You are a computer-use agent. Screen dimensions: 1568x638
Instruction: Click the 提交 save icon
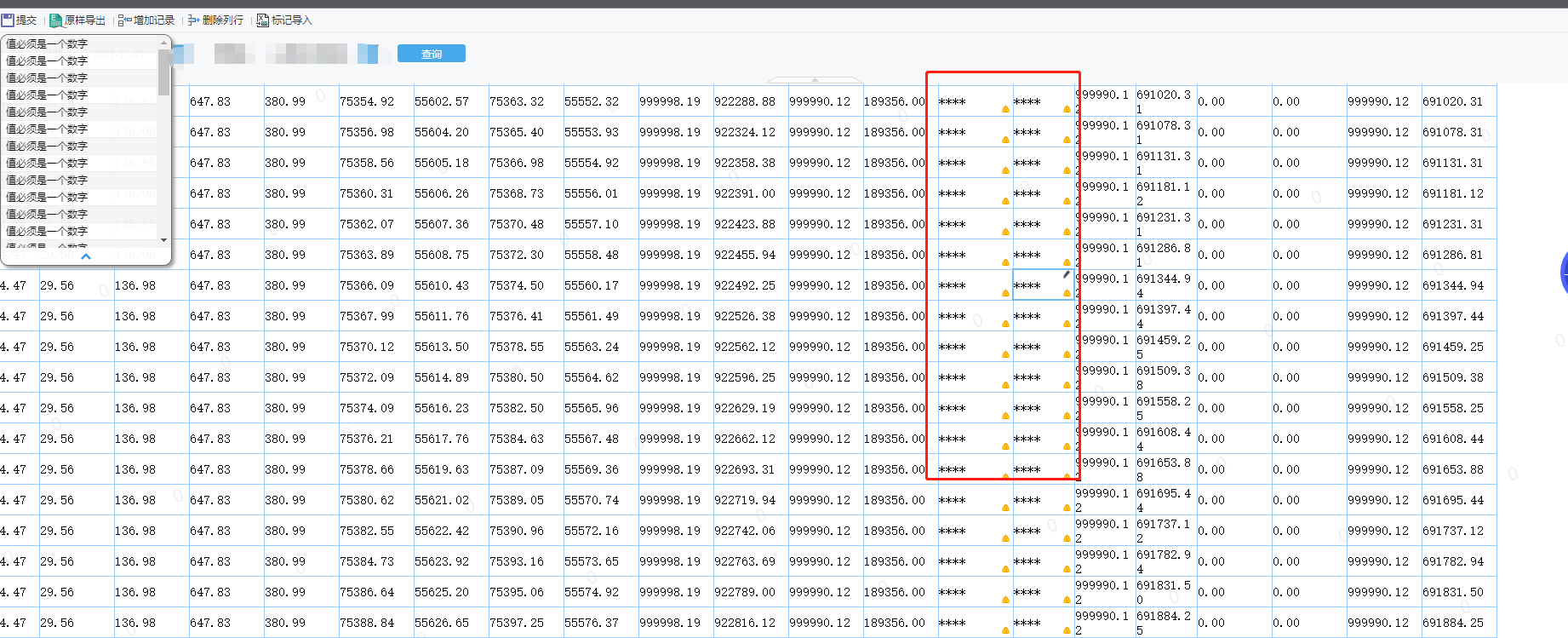coord(8,20)
